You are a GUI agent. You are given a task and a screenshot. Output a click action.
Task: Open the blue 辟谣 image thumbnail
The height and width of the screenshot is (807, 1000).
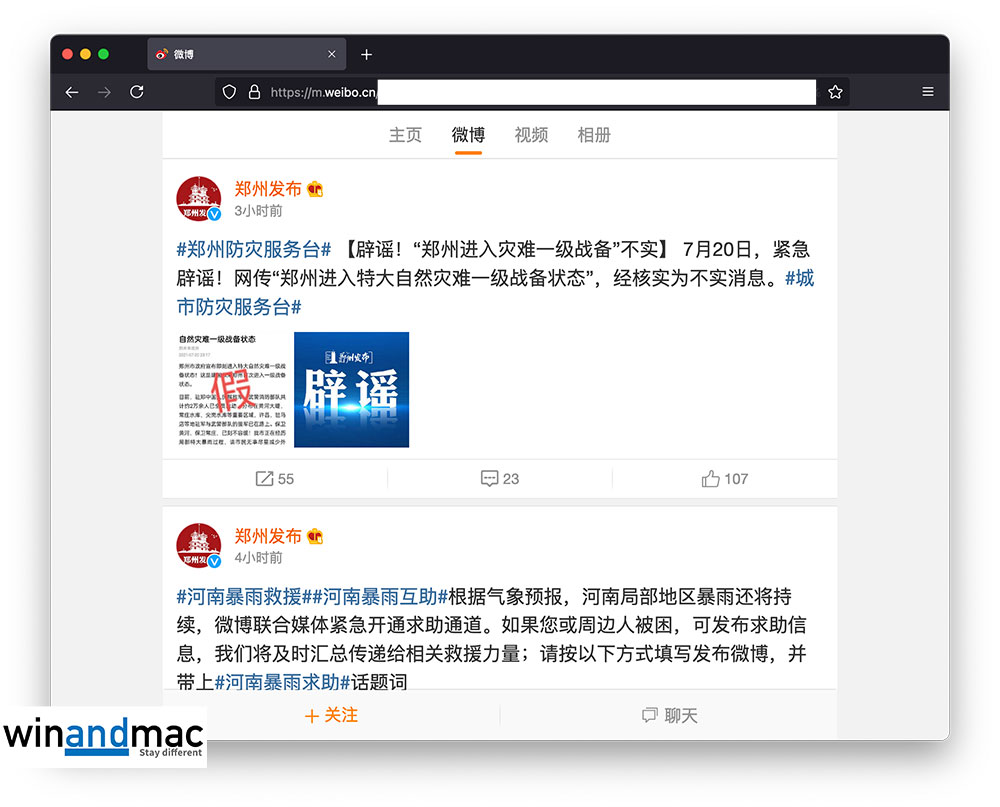point(351,389)
